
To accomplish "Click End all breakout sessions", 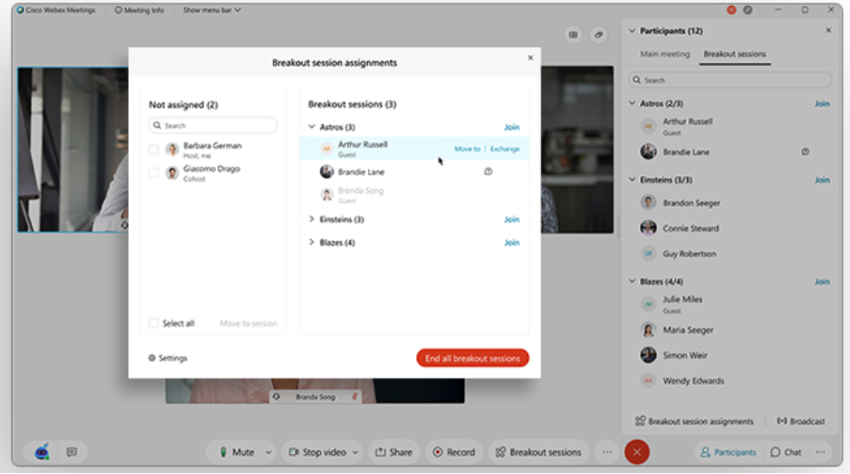I will [472, 358].
